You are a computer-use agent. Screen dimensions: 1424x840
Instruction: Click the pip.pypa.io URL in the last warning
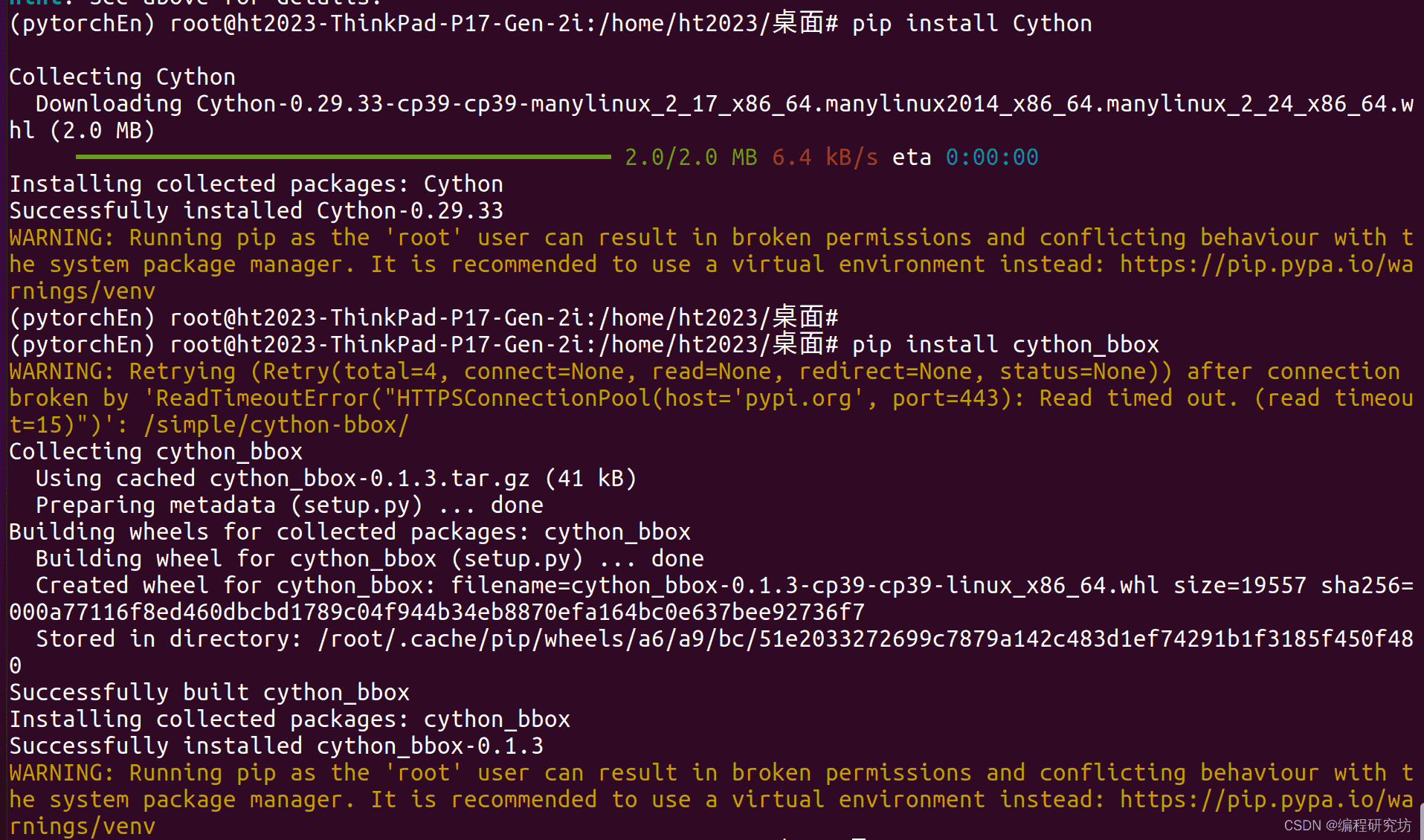pyautogui.click(x=1266, y=799)
